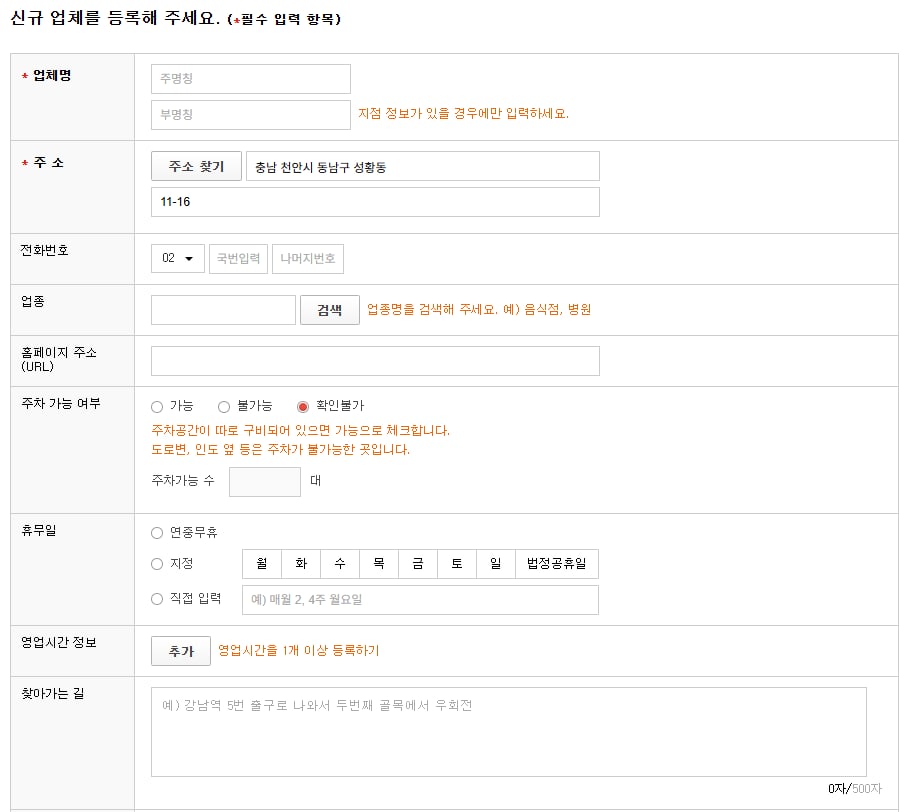Click the 부명칭 branch name field
This screenshot has width=915, height=812.
pyautogui.click(x=250, y=115)
